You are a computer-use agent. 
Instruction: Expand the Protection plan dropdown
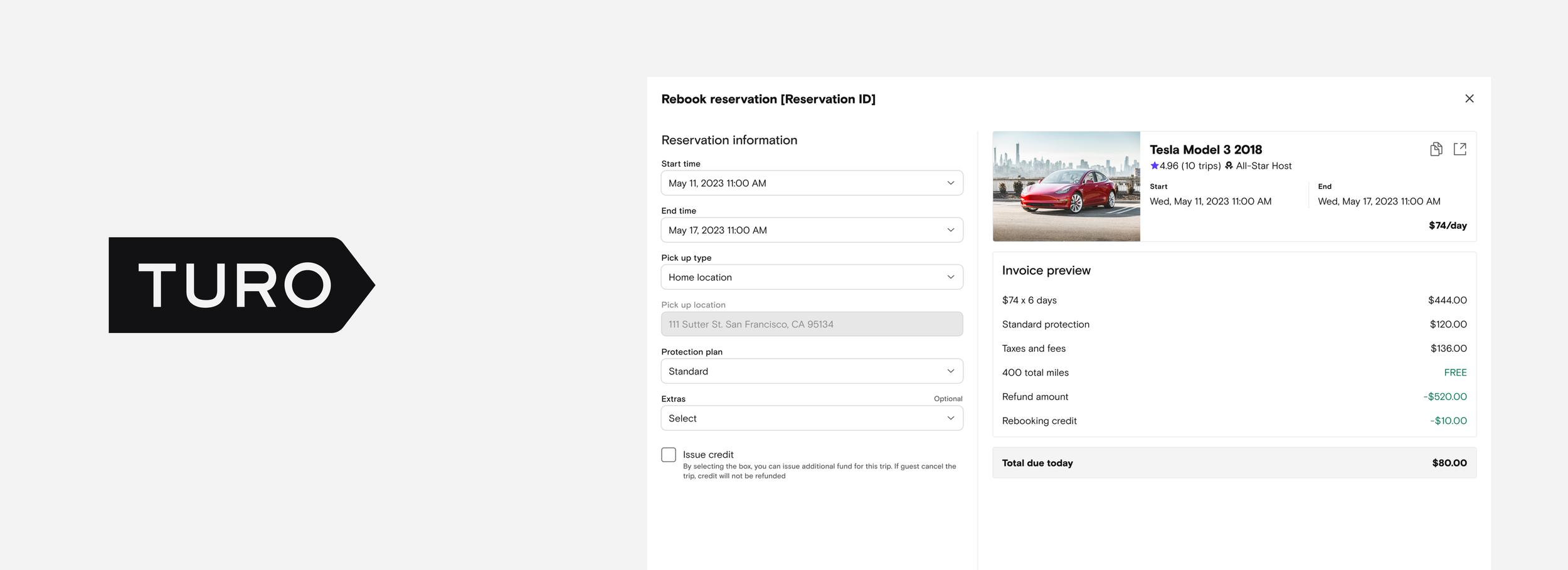(812, 371)
